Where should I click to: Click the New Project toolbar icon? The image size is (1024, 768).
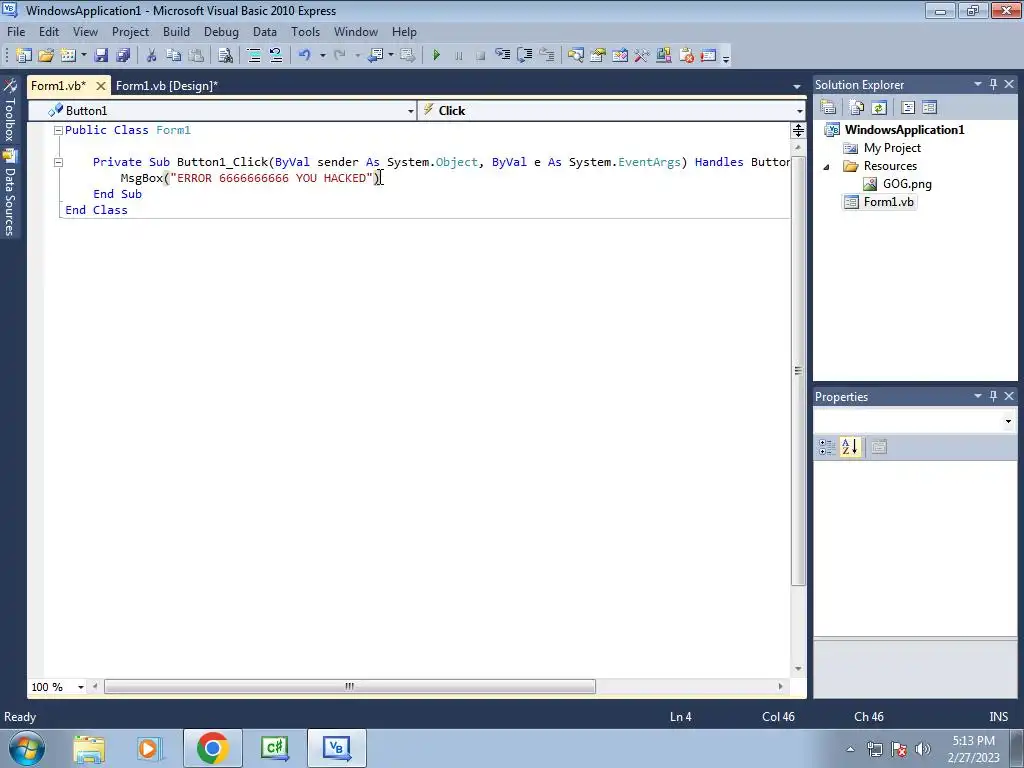pos(24,56)
